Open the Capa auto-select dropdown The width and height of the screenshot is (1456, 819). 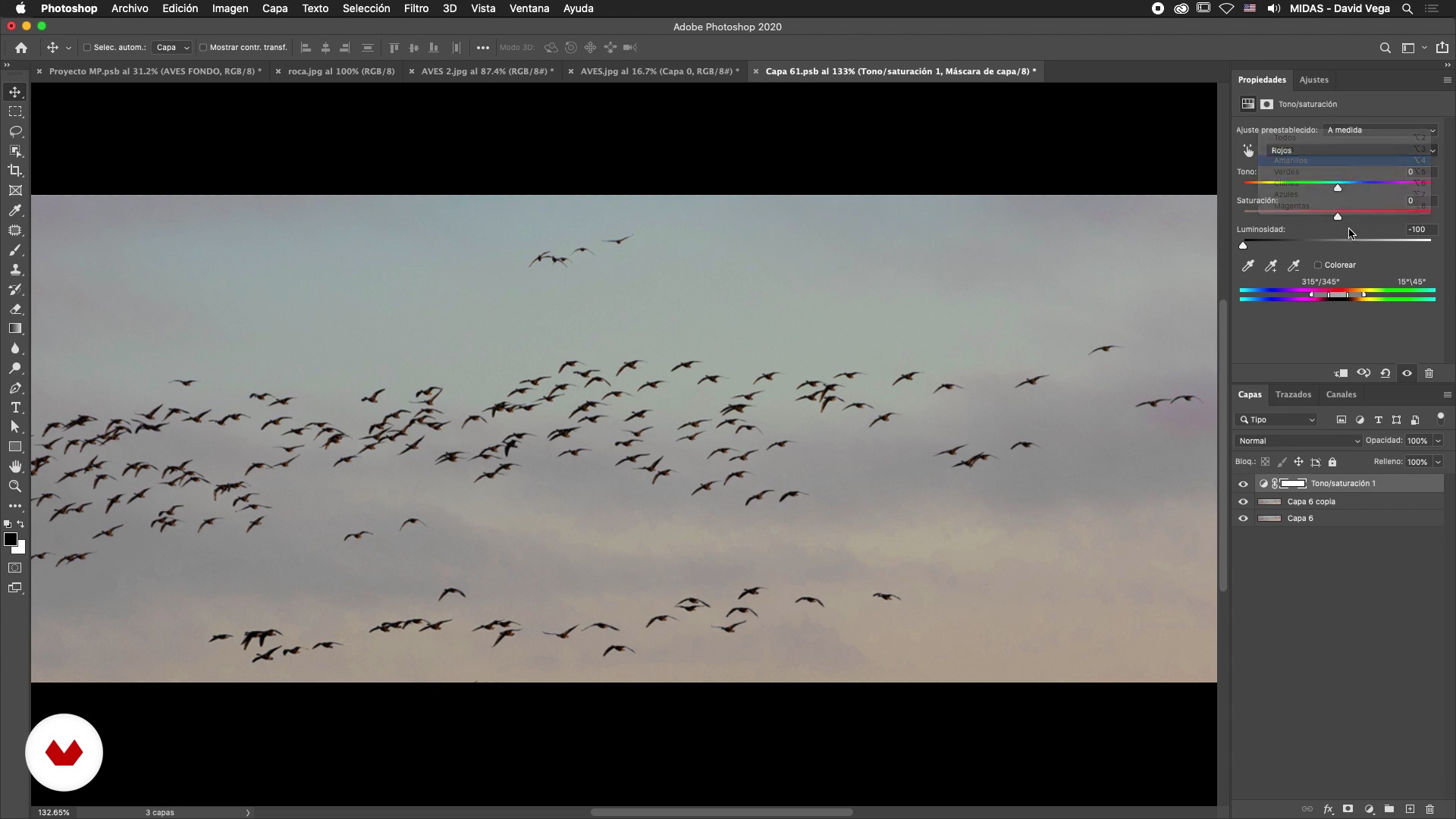(172, 48)
